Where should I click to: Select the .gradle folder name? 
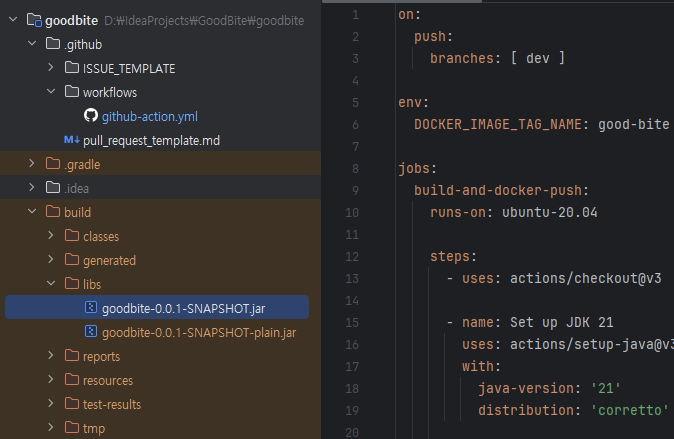click(82, 164)
